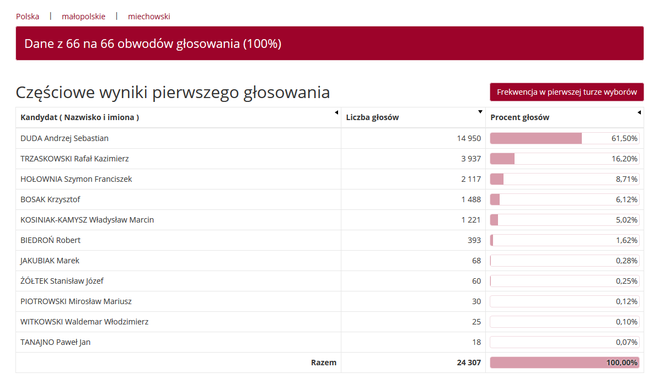The height and width of the screenshot is (384, 664).
Task: Click the vote count 1 221
Action: pyautogui.click(x=471, y=219)
